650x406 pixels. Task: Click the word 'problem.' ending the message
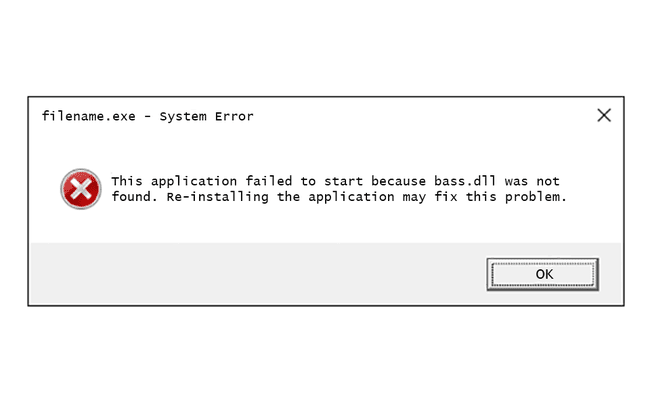click(535, 197)
